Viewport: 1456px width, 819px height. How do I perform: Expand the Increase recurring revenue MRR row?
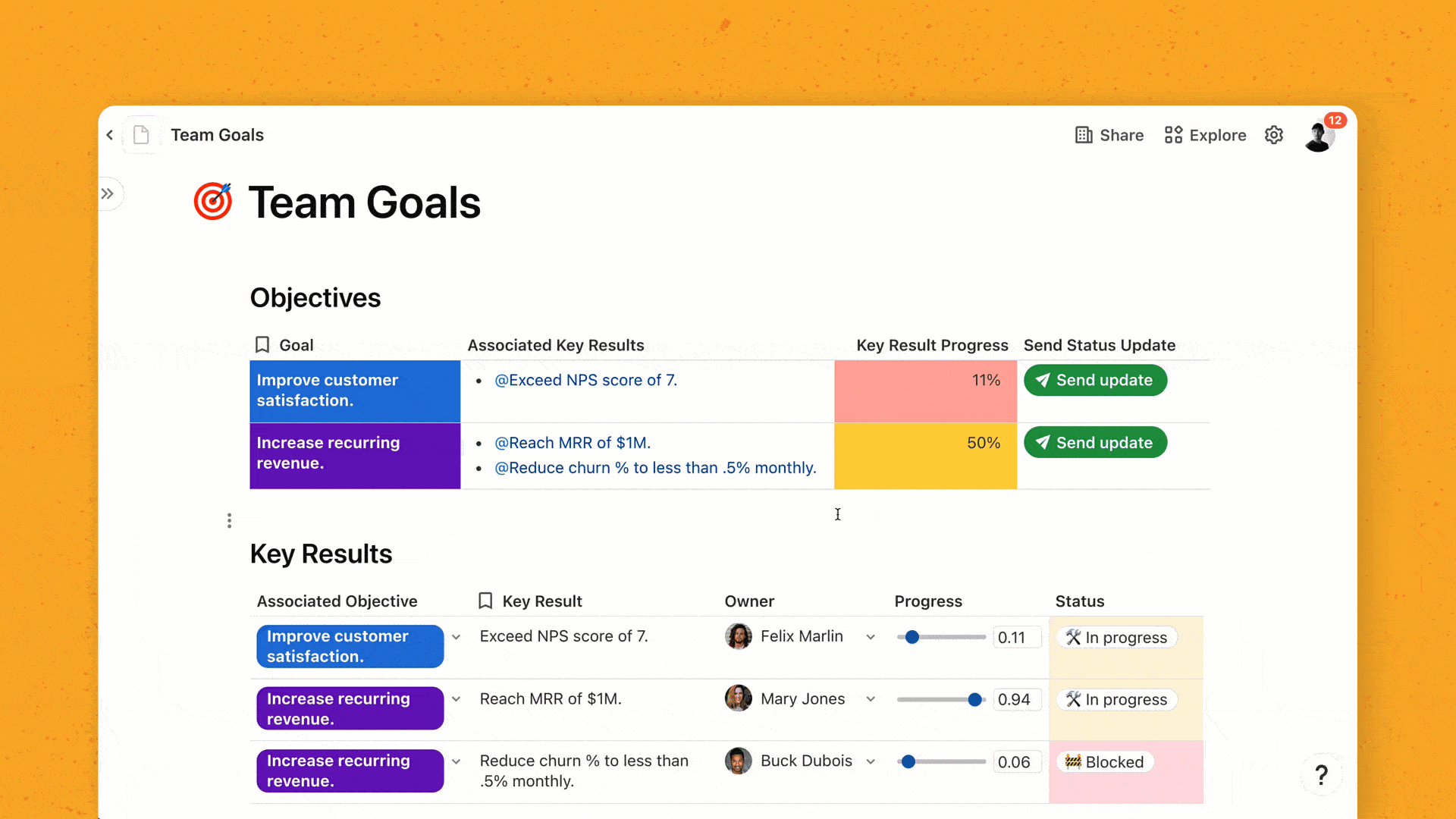[455, 698]
